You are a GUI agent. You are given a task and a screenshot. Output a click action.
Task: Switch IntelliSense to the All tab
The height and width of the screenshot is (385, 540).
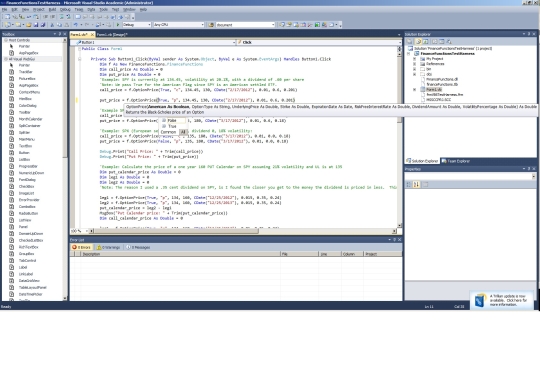tap(183, 132)
